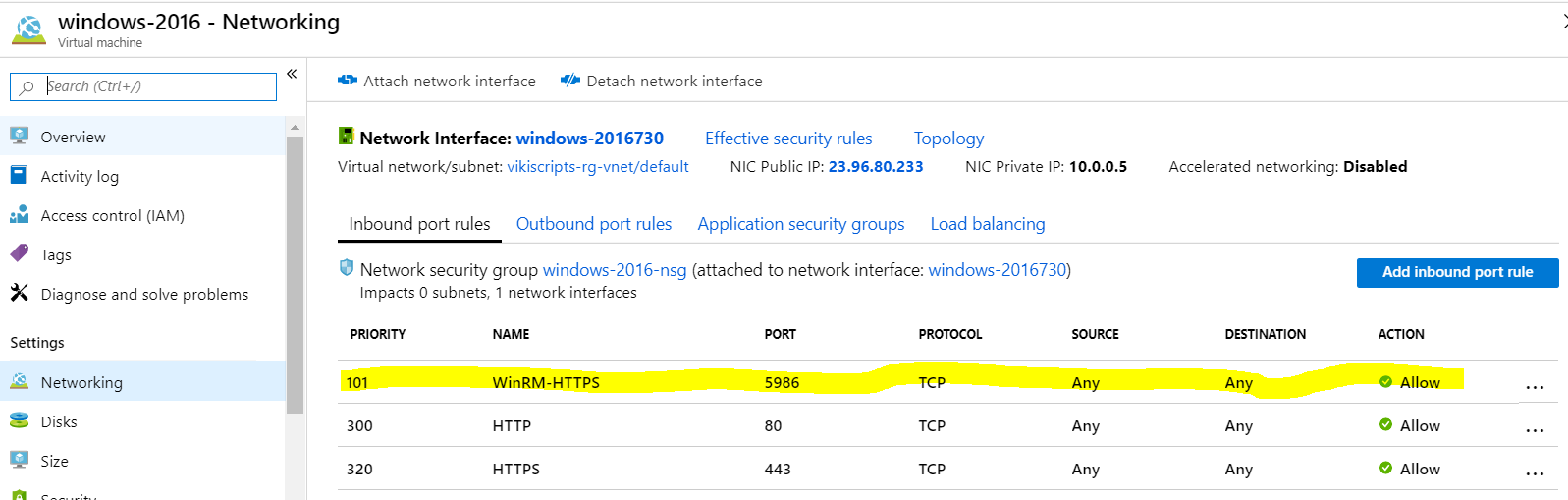Click the Allow check icon in port 443 row
The image size is (1568, 500).
tap(1385, 469)
